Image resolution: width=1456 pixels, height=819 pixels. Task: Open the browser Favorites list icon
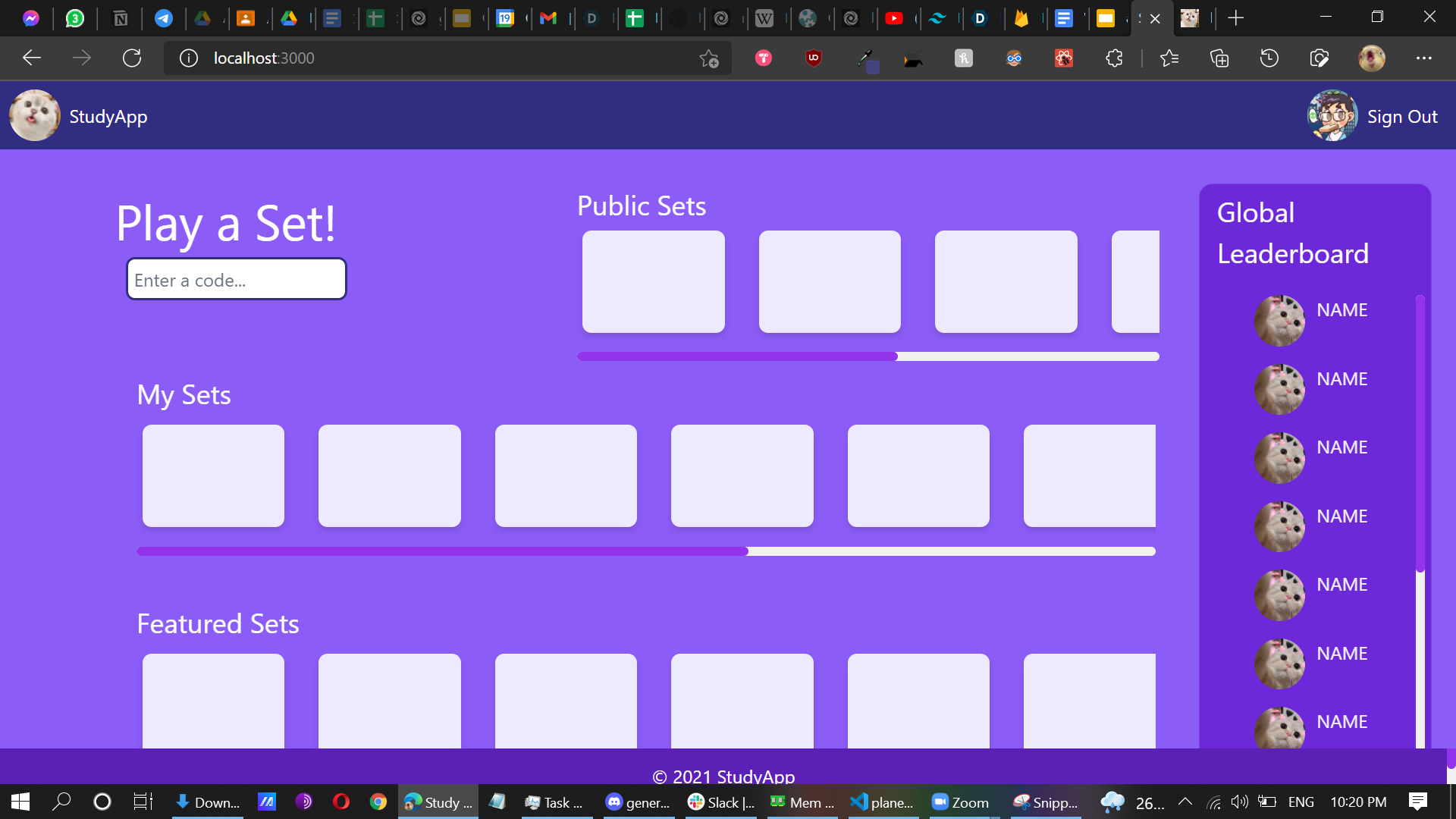pyautogui.click(x=1169, y=58)
